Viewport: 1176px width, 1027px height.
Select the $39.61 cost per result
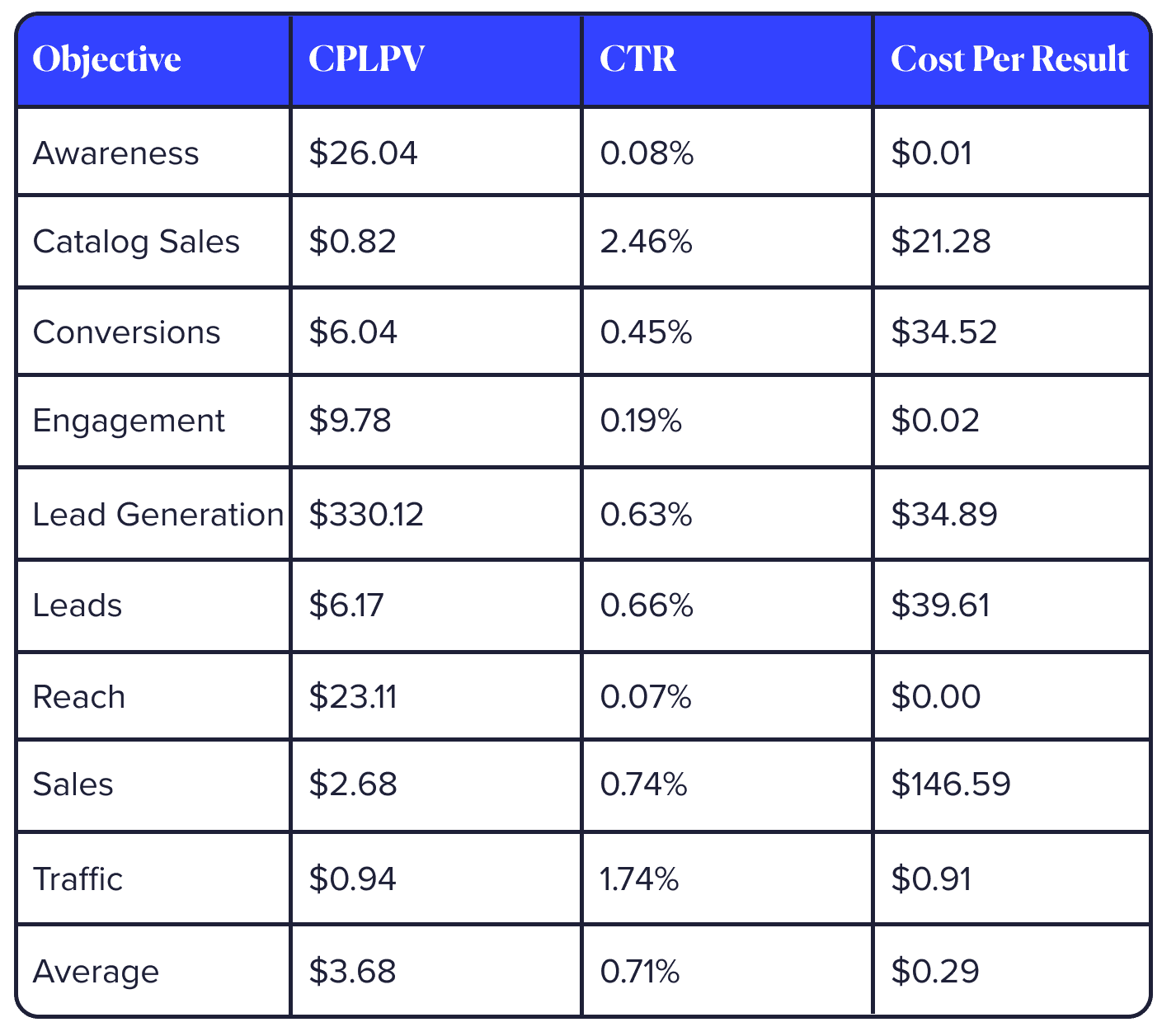[x=940, y=605]
